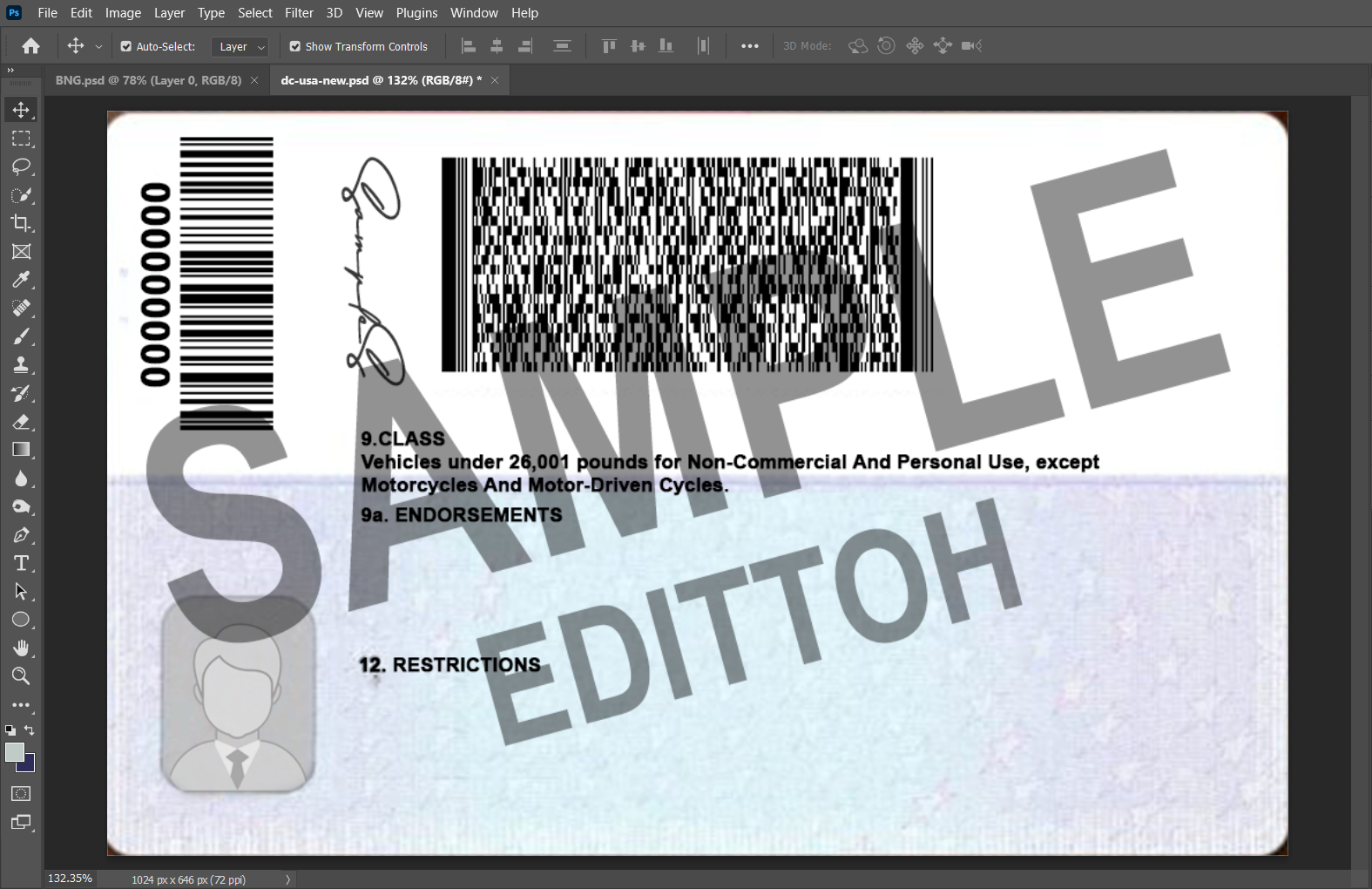Switch to the dc-usa-new.psd document tab

pos(381,80)
